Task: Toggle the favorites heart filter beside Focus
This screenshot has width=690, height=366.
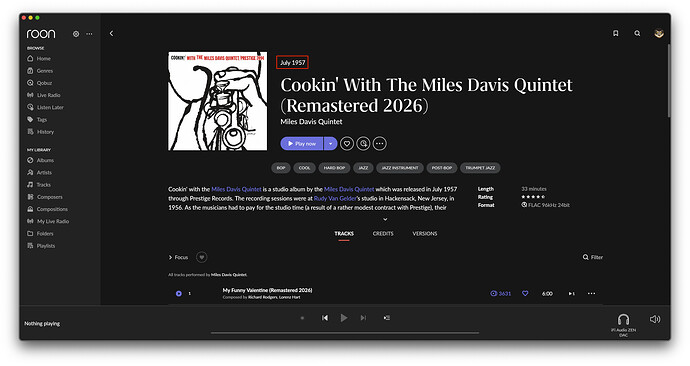Action: pyautogui.click(x=202, y=257)
